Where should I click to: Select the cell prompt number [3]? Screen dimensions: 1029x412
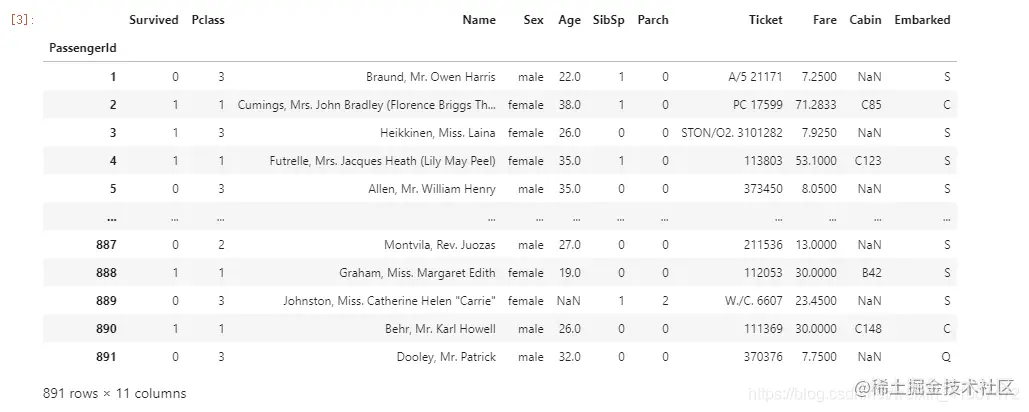point(20,20)
